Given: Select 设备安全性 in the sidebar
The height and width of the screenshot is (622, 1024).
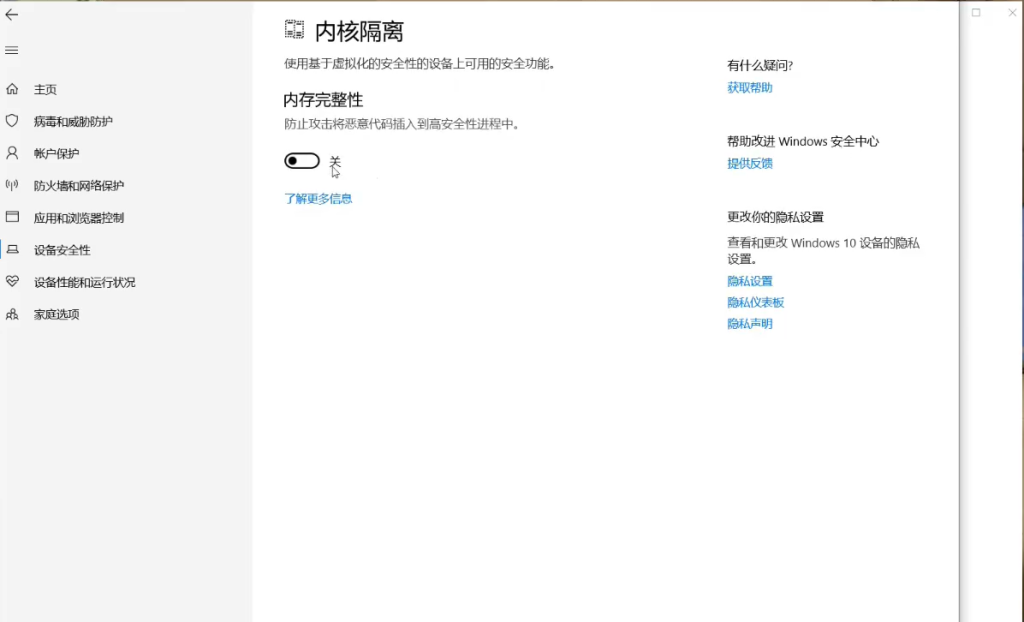Looking at the screenshot, I should pos(62,250).
